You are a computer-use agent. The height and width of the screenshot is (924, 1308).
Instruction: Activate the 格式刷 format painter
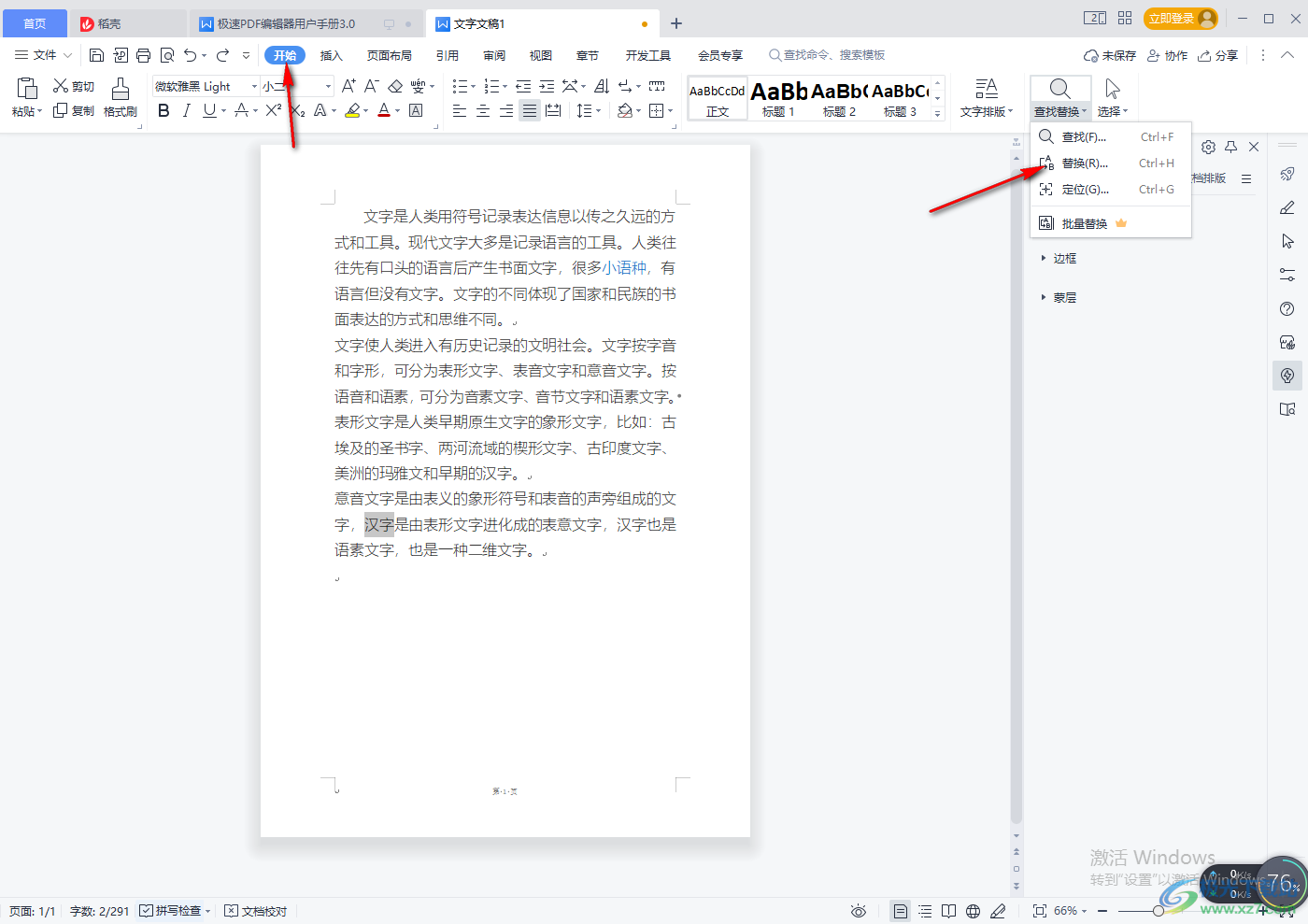tap(121, 97)
